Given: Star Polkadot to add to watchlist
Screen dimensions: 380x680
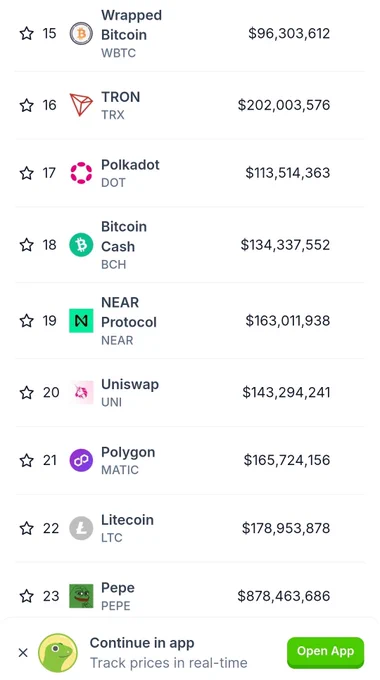Looking at the screenshot, I should 26,173.
